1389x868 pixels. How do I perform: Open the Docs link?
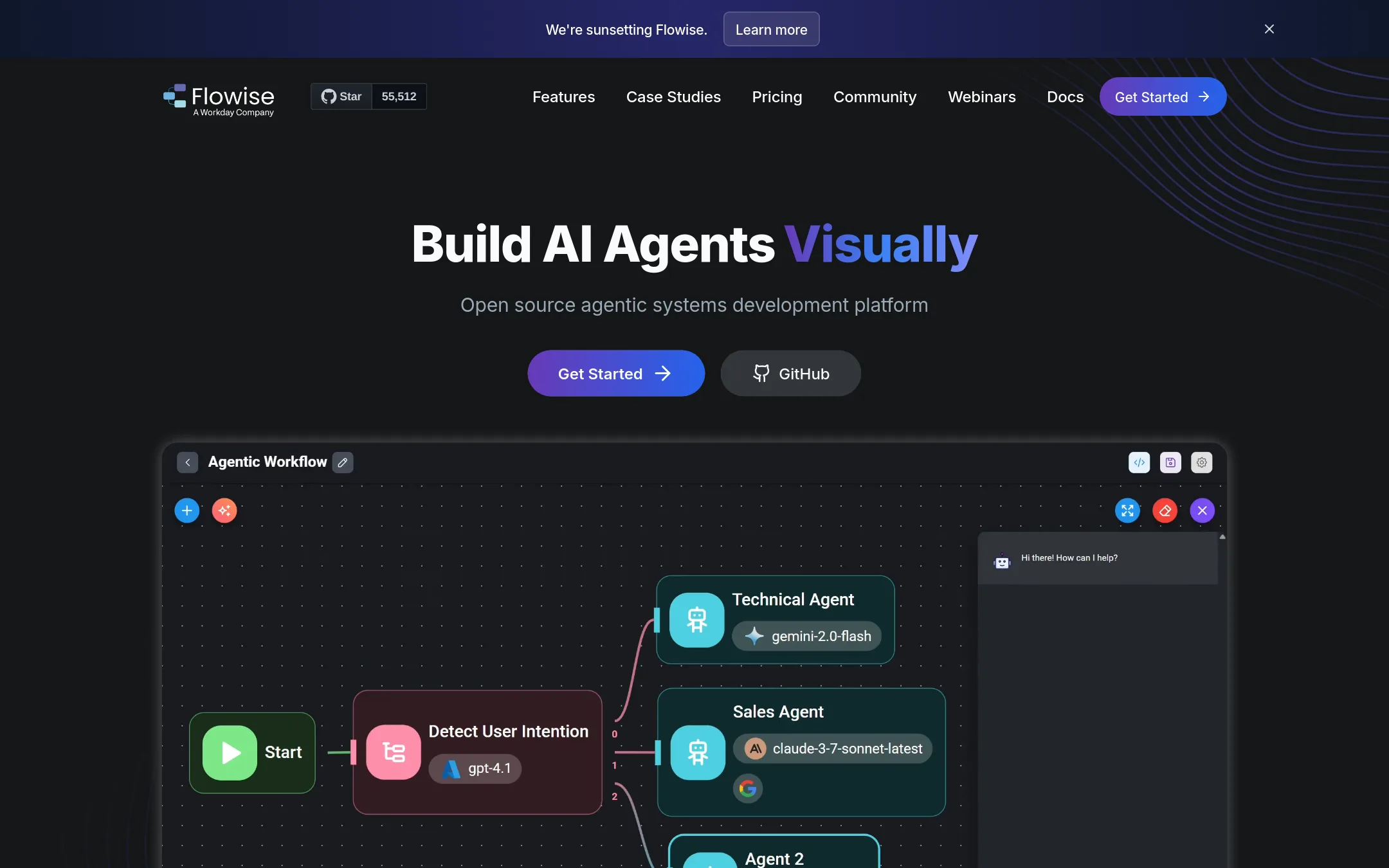(1065, 97)
